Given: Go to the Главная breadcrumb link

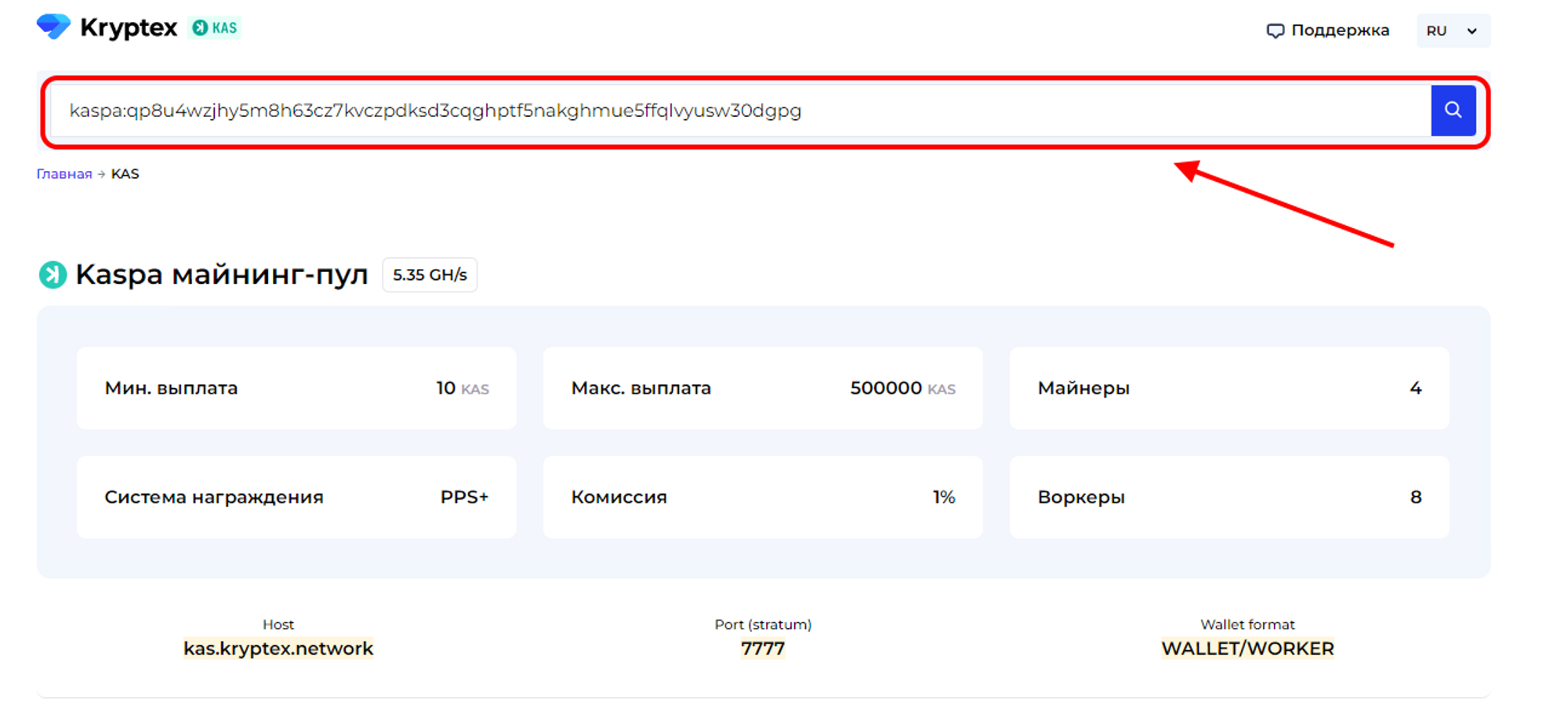Looking at the screenshot, I should coord(64,174).
